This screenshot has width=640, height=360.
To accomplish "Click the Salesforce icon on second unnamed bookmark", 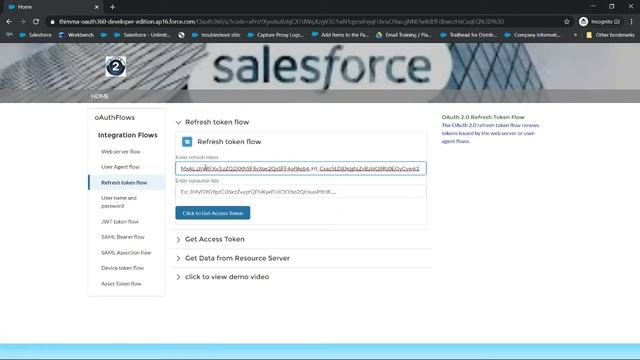I will point(104,35).
